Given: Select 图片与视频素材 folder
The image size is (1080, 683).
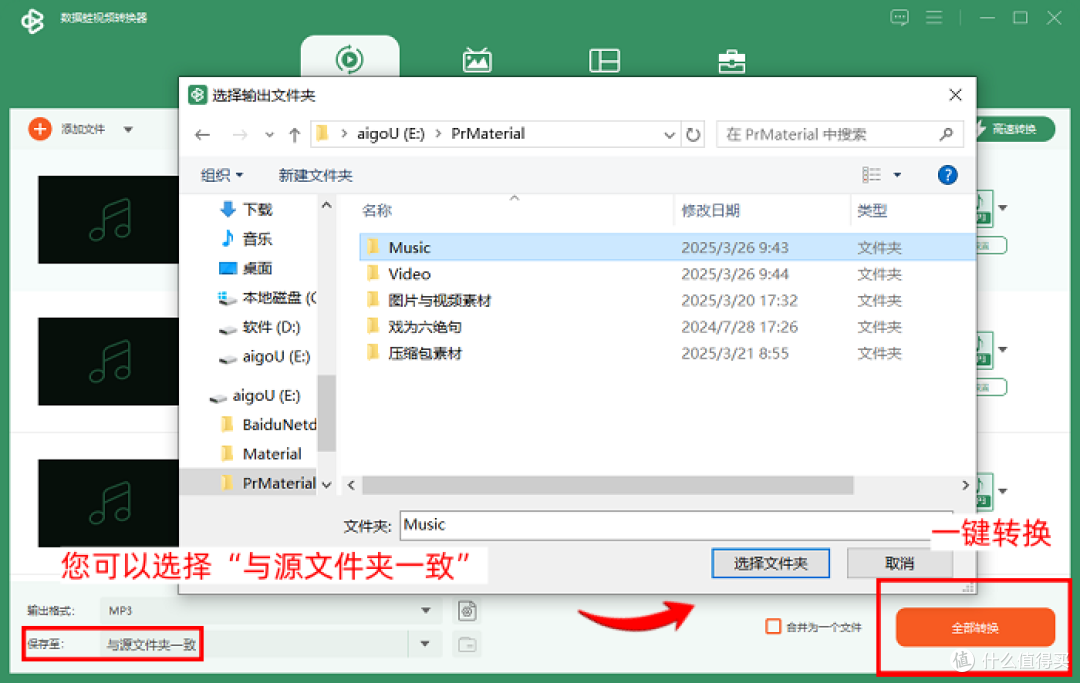Looking at the screenshot, I should point(439,300).
